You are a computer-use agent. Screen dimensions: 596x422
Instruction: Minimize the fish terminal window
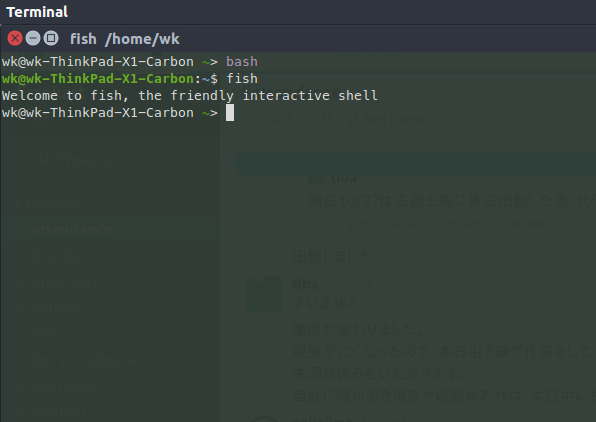click(33, 38)
